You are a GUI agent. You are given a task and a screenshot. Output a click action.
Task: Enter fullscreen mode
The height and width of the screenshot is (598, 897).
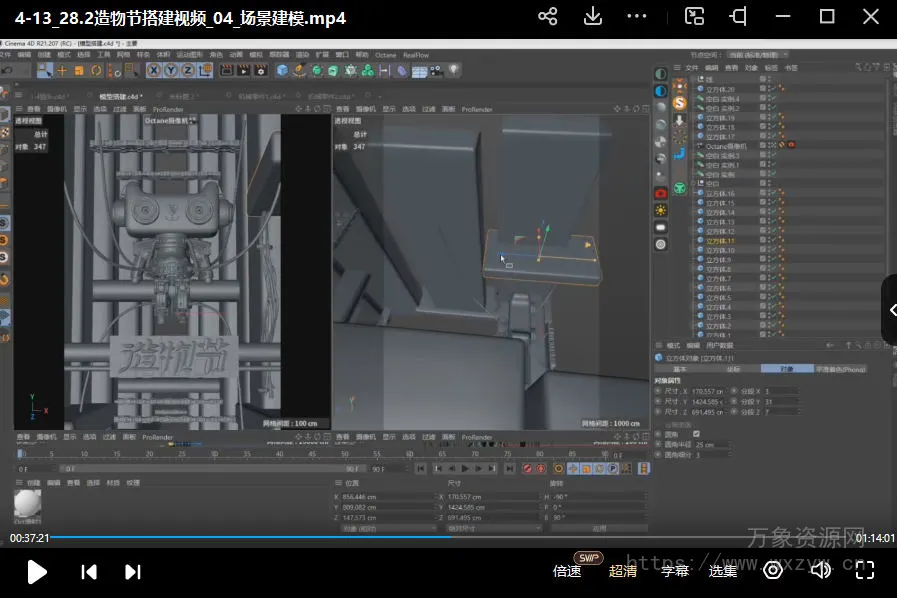pyautogui.click(x=865, y=570)
